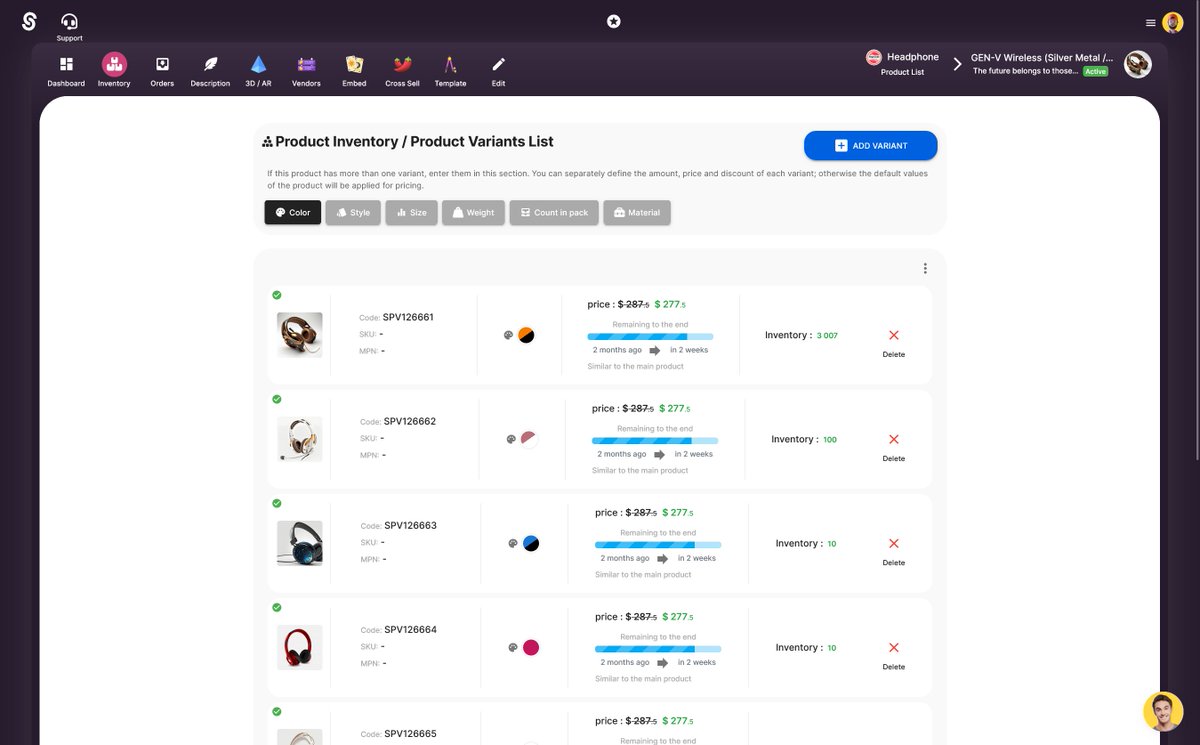This screenshot has width=1200, height=745.
Task: Click code text SPV126661
Action: click(408, 317)
